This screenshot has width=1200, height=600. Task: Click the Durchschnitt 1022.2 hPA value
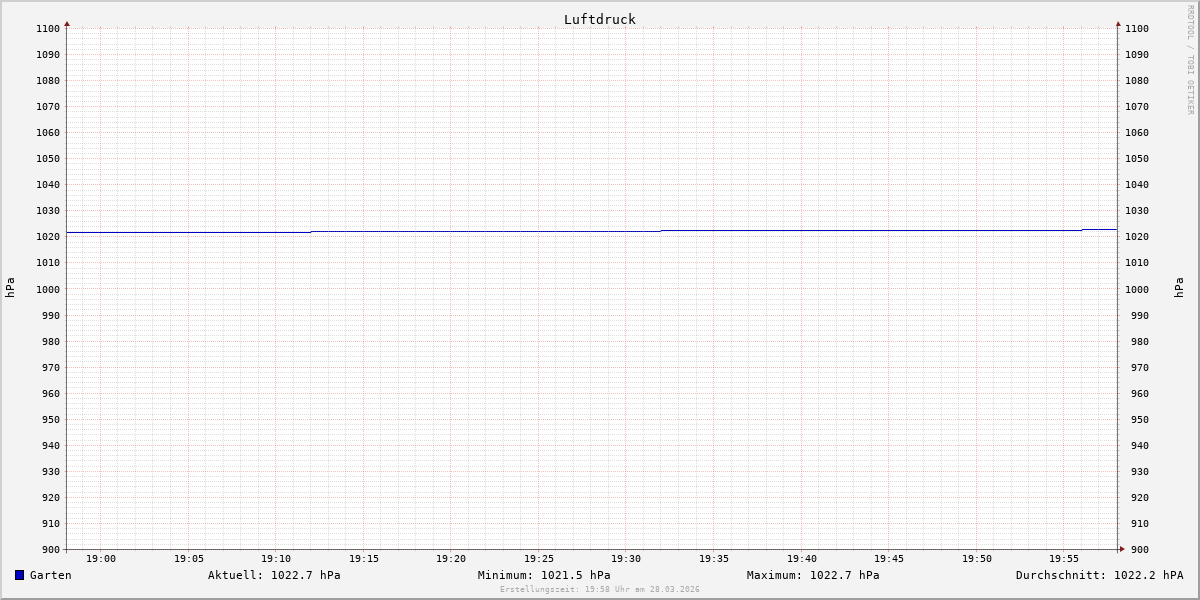(x=1099, y=575)
